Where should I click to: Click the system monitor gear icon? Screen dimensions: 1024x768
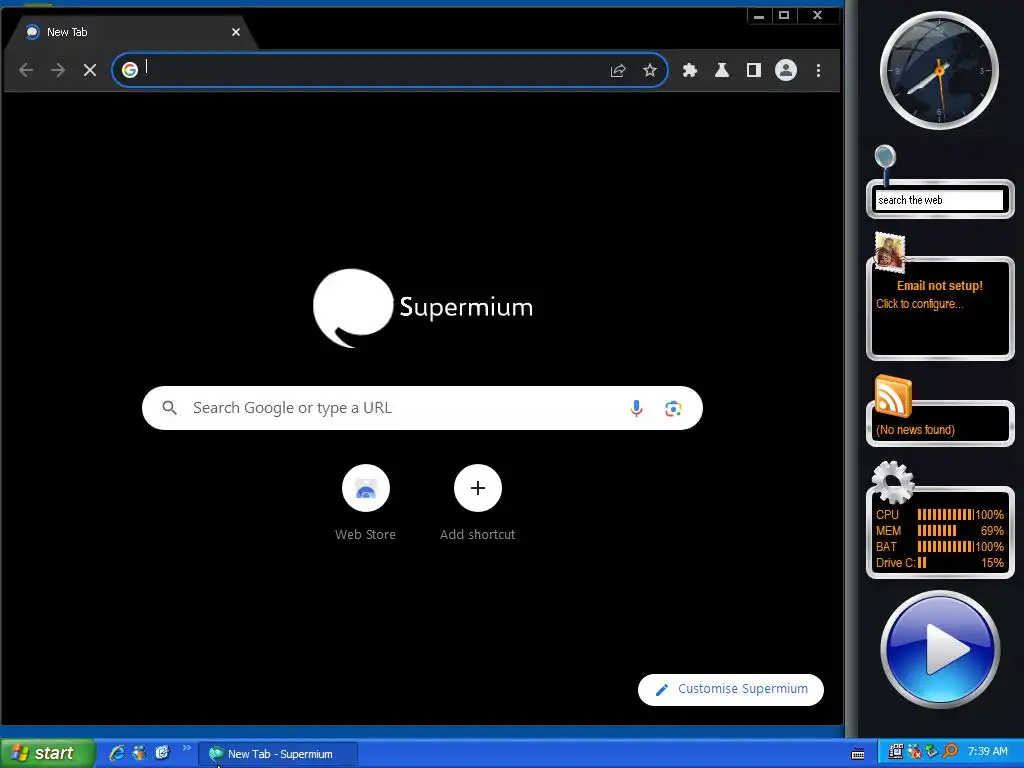point(893,483)
